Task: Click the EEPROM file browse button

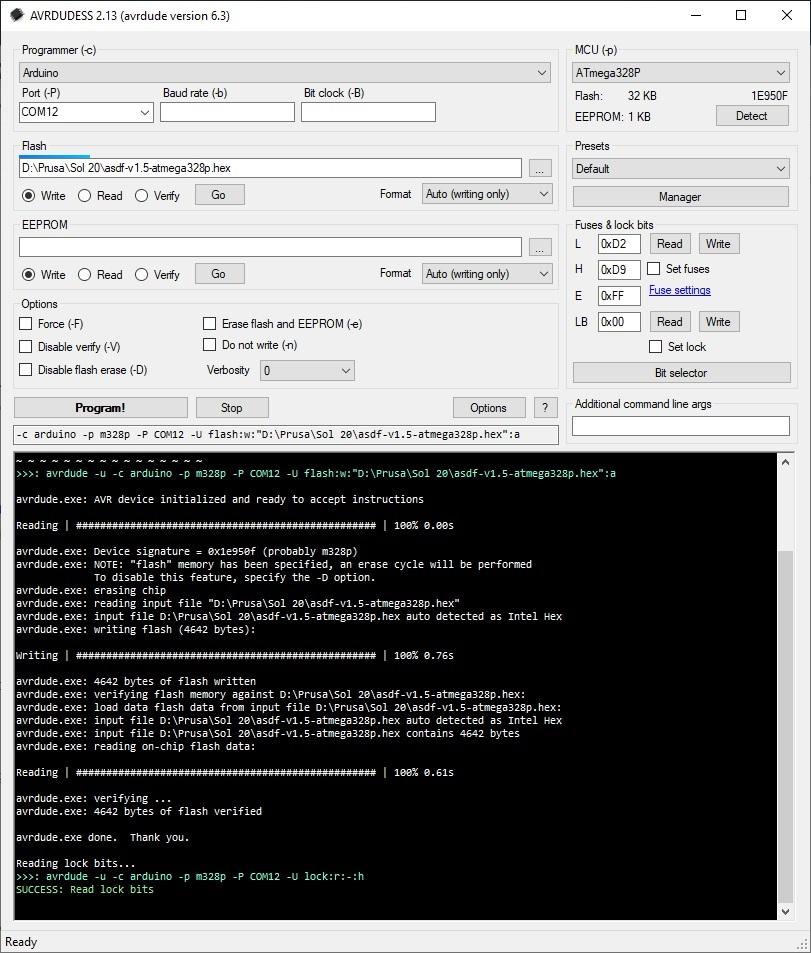Action: 540,247
